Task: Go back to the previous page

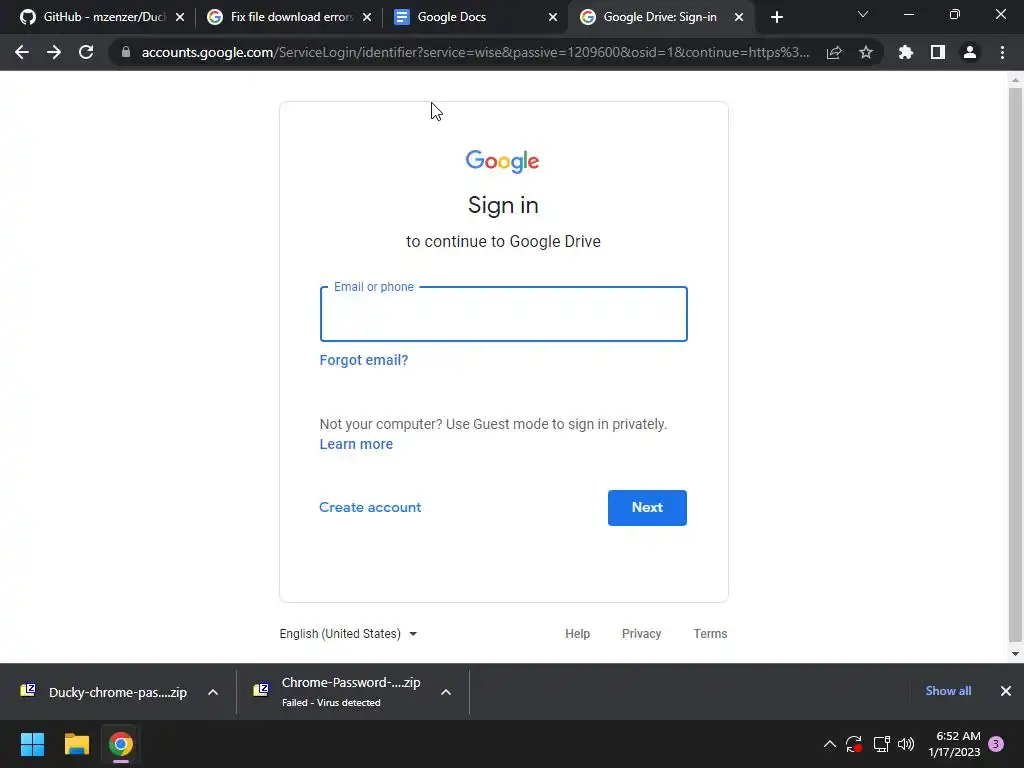Action: coord(22,52)
